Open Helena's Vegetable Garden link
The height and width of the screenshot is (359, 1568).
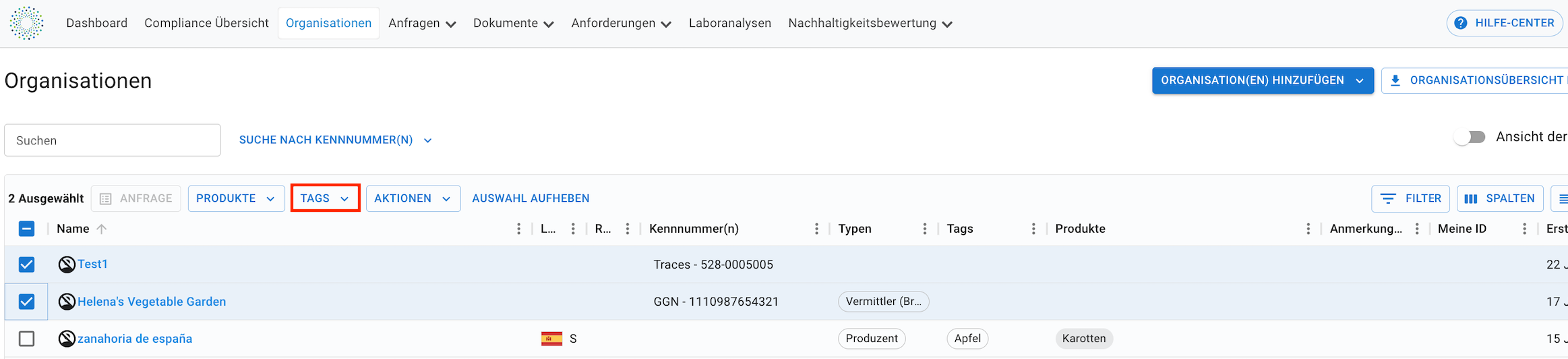click(152, 302)
